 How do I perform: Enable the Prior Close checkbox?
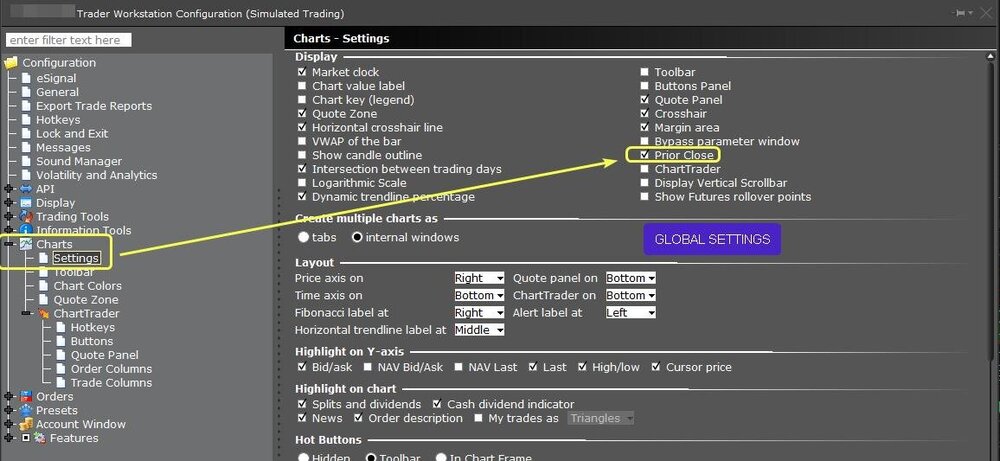tap(645, 156)
